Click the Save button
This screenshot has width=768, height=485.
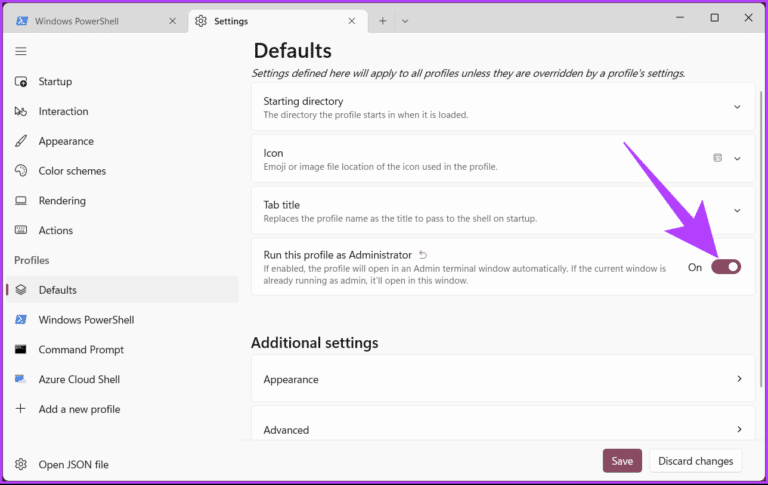coord(622,461)
